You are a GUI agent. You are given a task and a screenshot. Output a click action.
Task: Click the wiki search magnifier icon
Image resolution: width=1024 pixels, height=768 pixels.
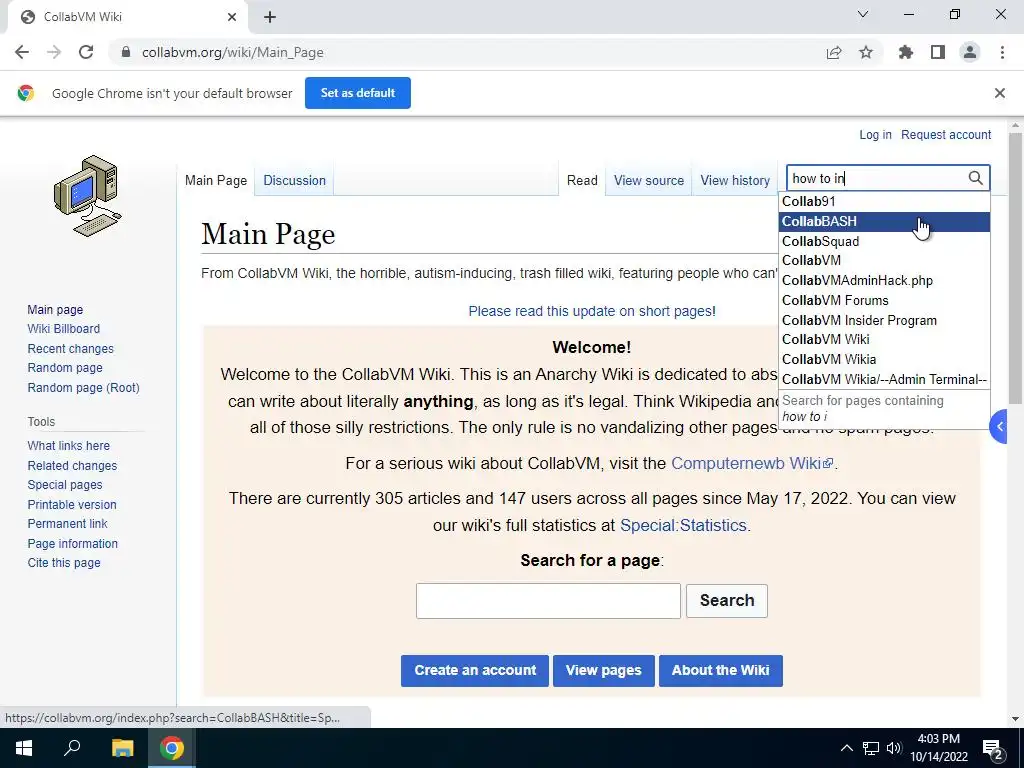click(976, 178)
